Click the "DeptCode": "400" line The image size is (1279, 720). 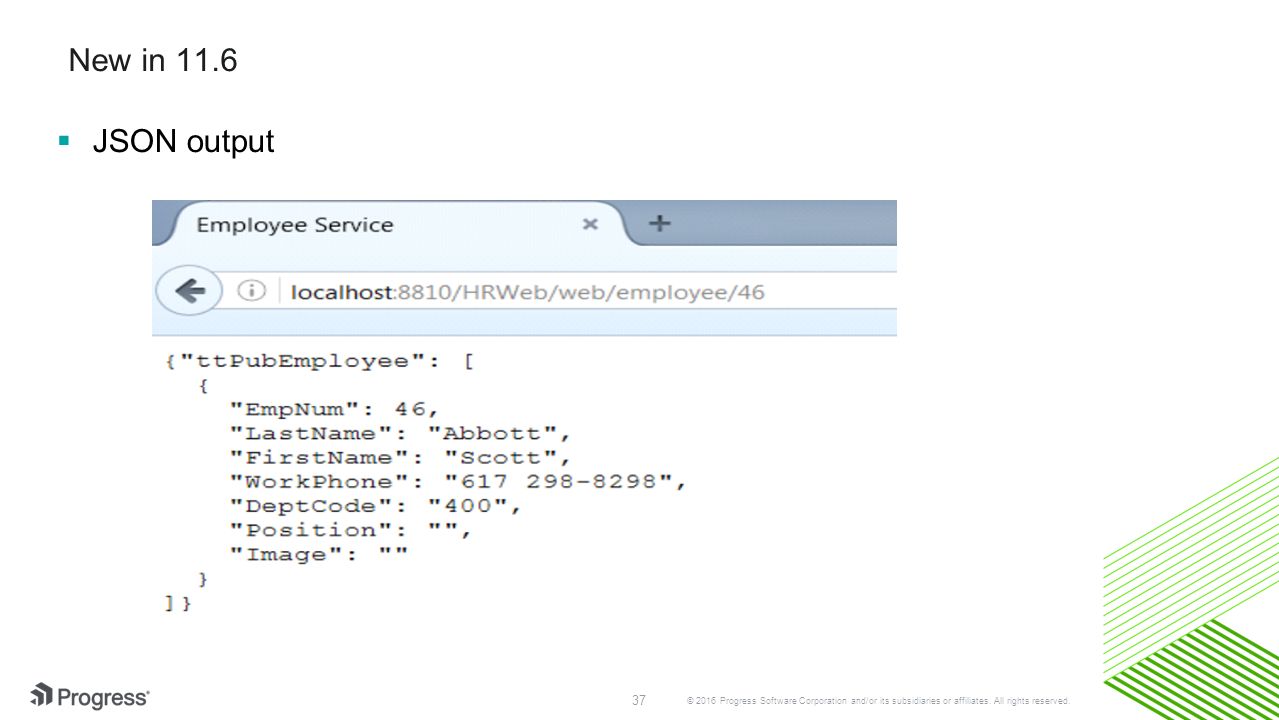tap(376, 506)
